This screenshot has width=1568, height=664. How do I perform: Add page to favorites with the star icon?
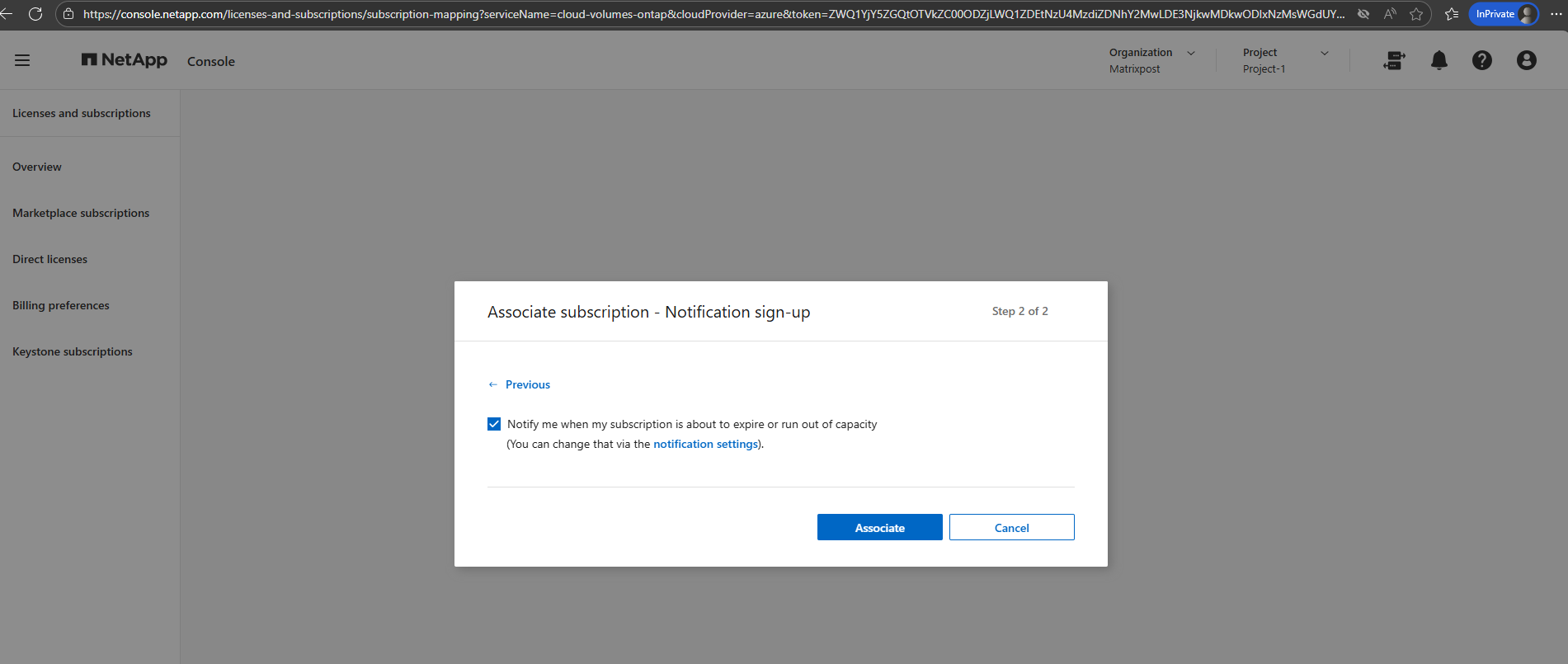(1416, 14)
